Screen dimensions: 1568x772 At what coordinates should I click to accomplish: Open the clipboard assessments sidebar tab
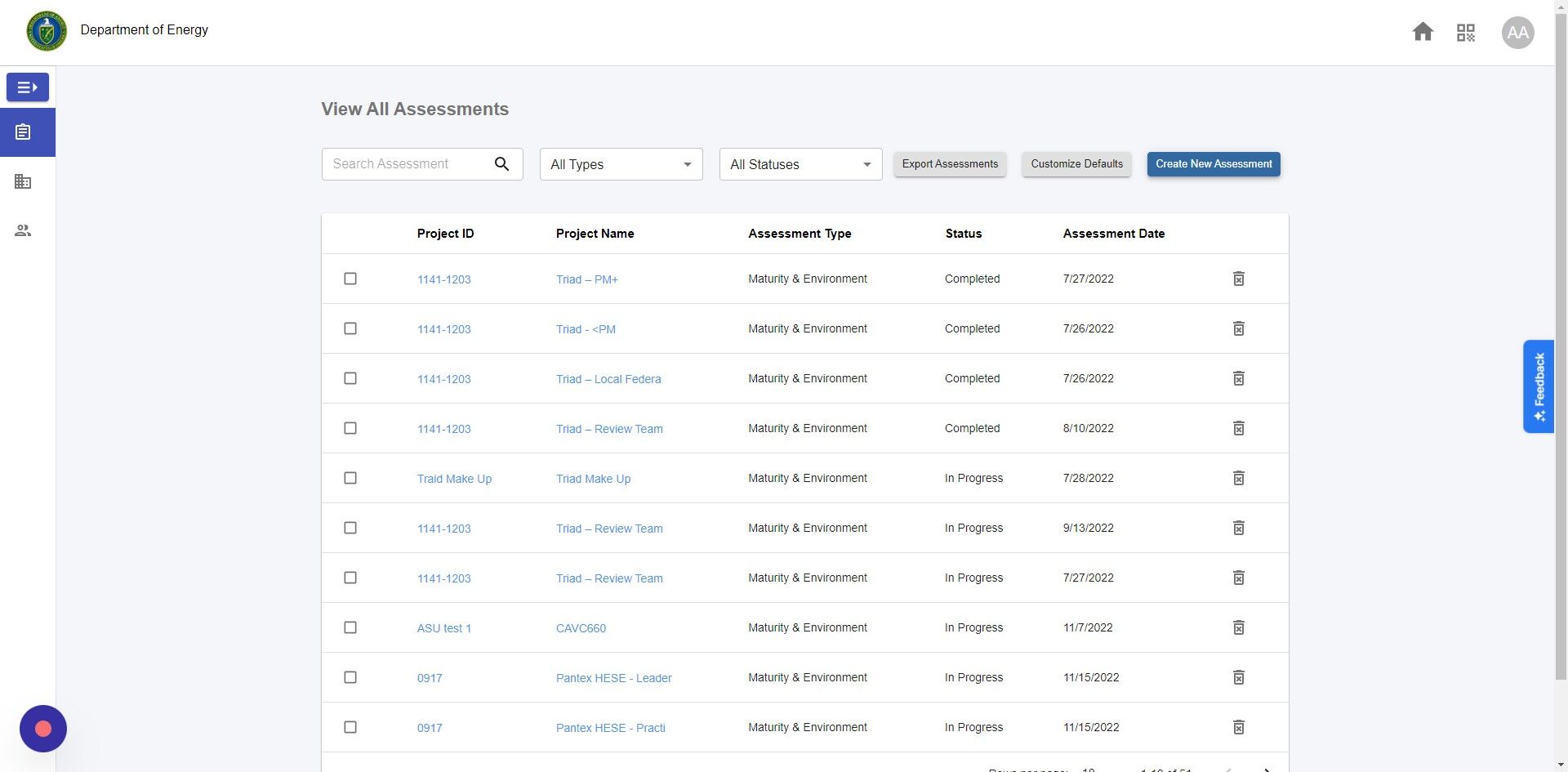[23, 132]
